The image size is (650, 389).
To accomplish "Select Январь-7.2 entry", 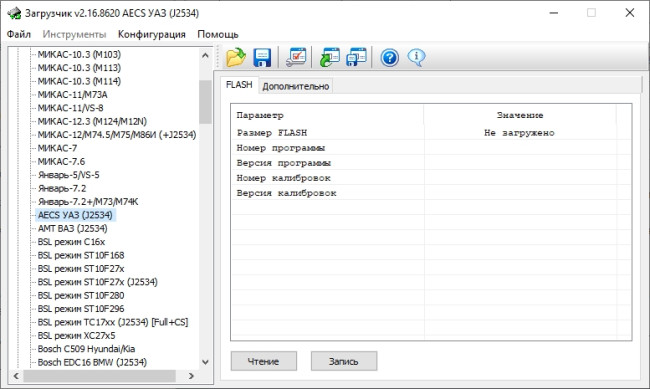I will (x=62, y=188).
